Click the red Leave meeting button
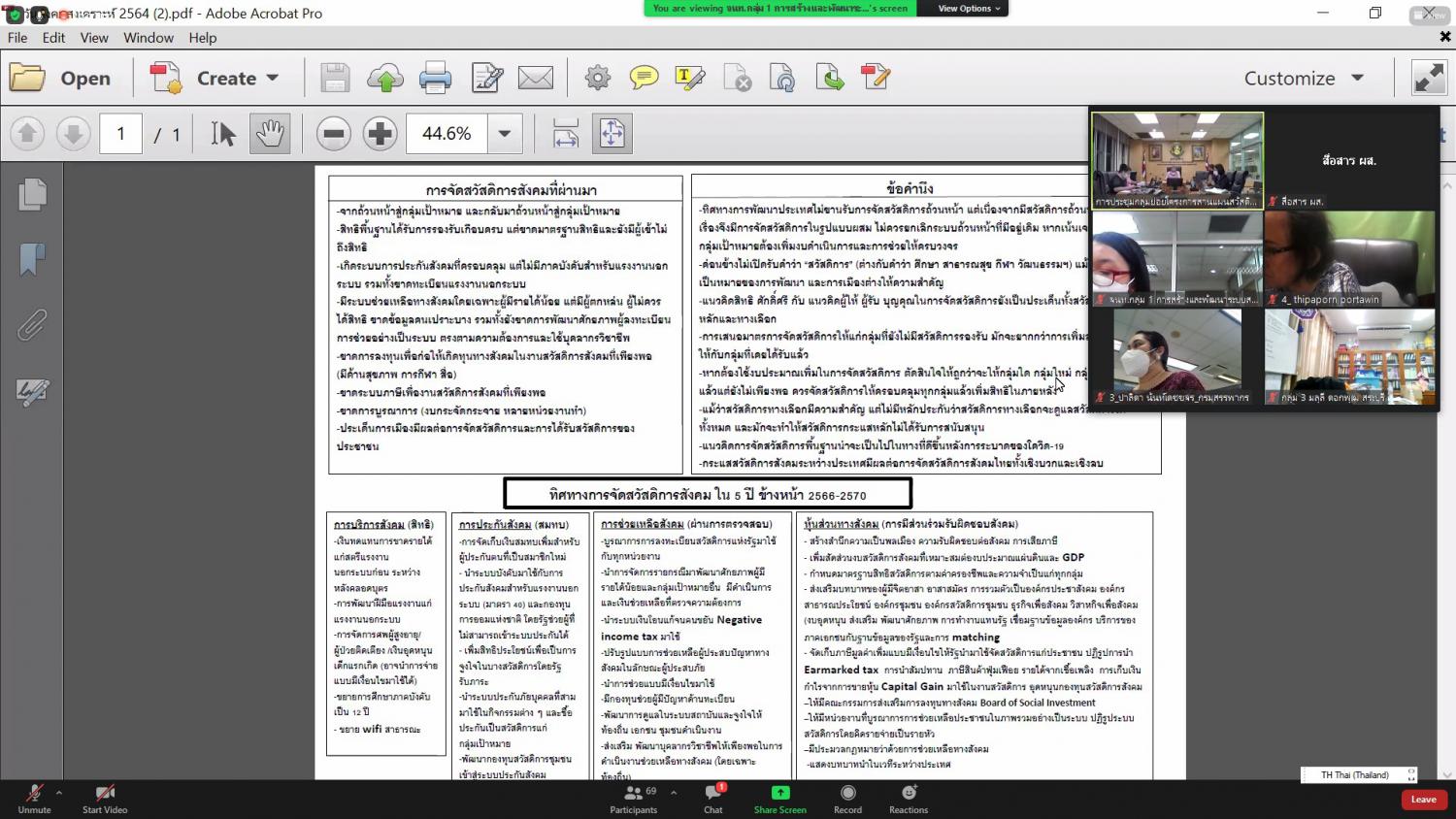The image size is (1456, 819). point(1424,800)
